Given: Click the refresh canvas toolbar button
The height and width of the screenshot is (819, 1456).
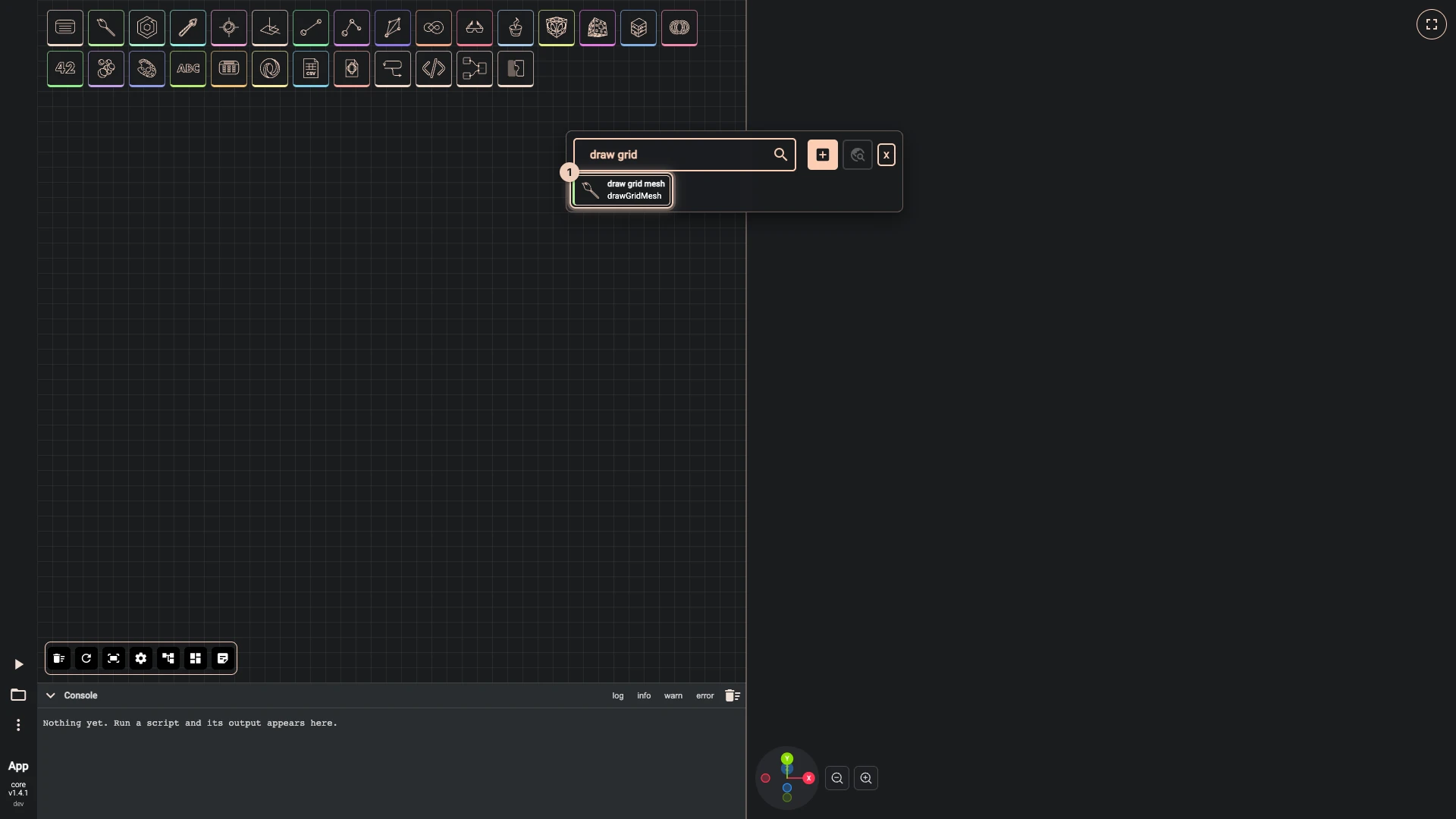Looking at the screenshot, I should tap(86, 658).
